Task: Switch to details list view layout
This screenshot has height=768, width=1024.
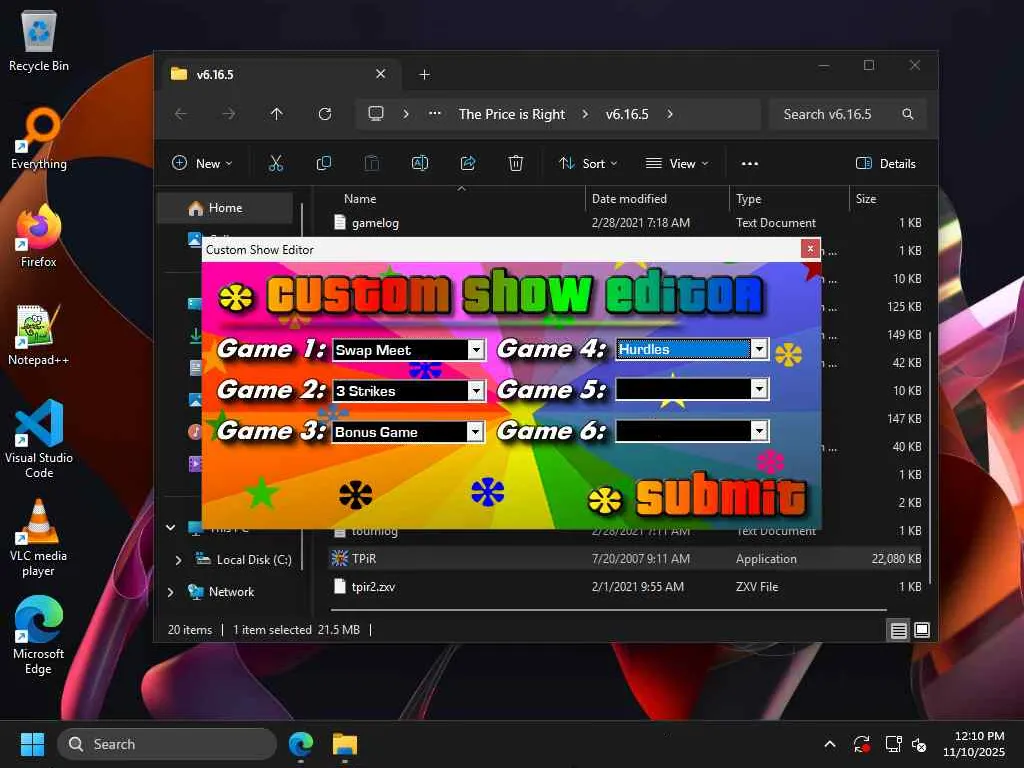Action: tap(898, 630)
